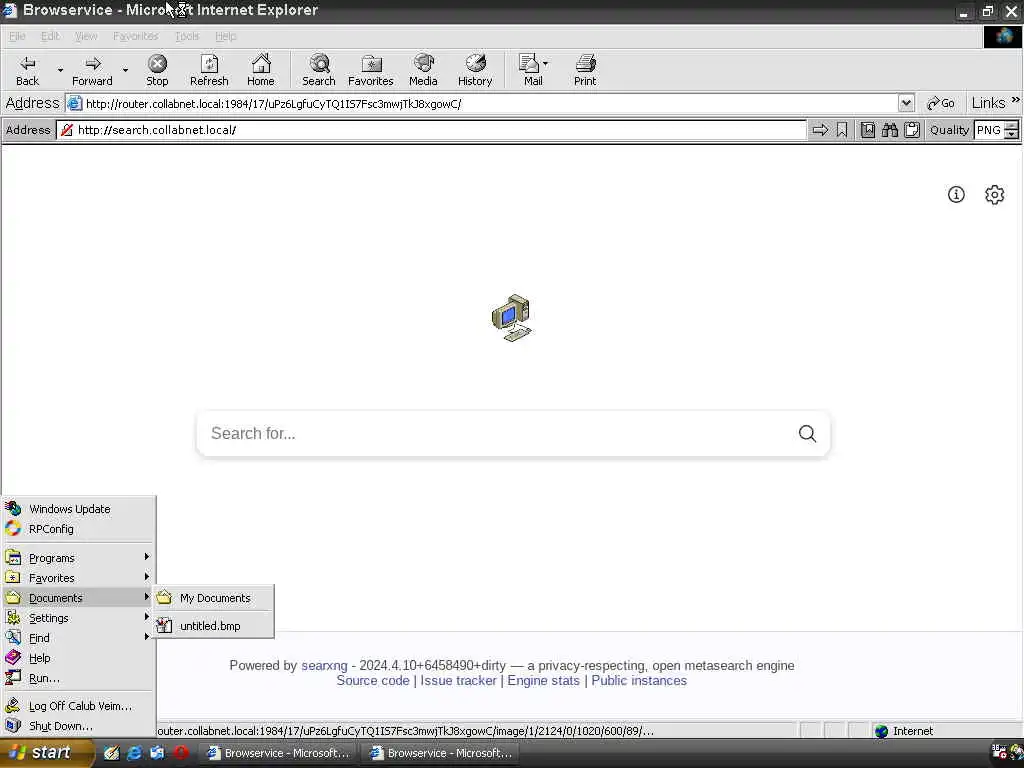Open the Media pane
The image size is (1024, 768).
pos(423,71)
